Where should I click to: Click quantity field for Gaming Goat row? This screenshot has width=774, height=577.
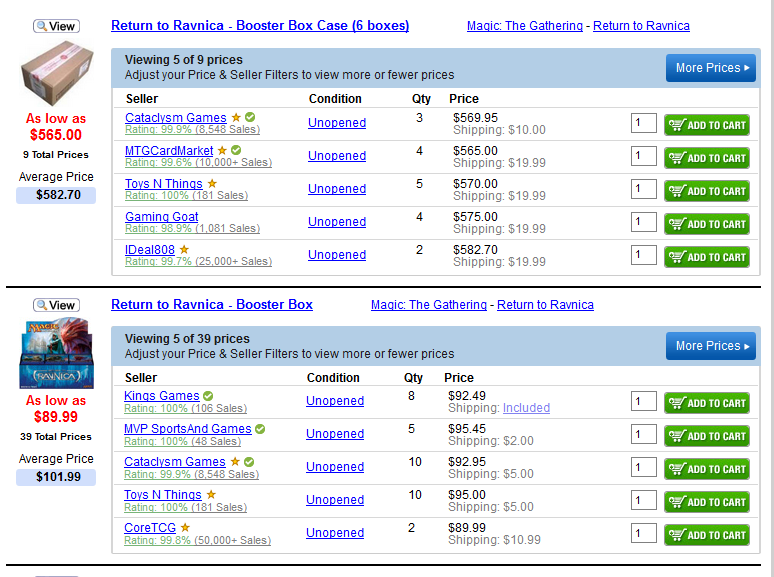[x=644, y=222]
